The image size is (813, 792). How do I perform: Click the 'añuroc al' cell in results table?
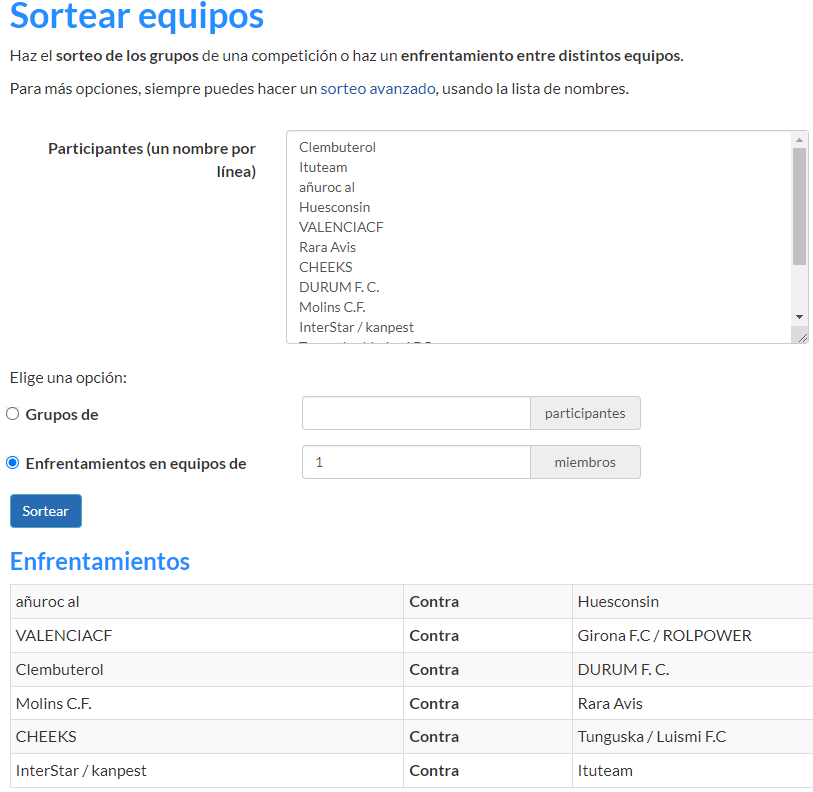(x=47, y=602)
